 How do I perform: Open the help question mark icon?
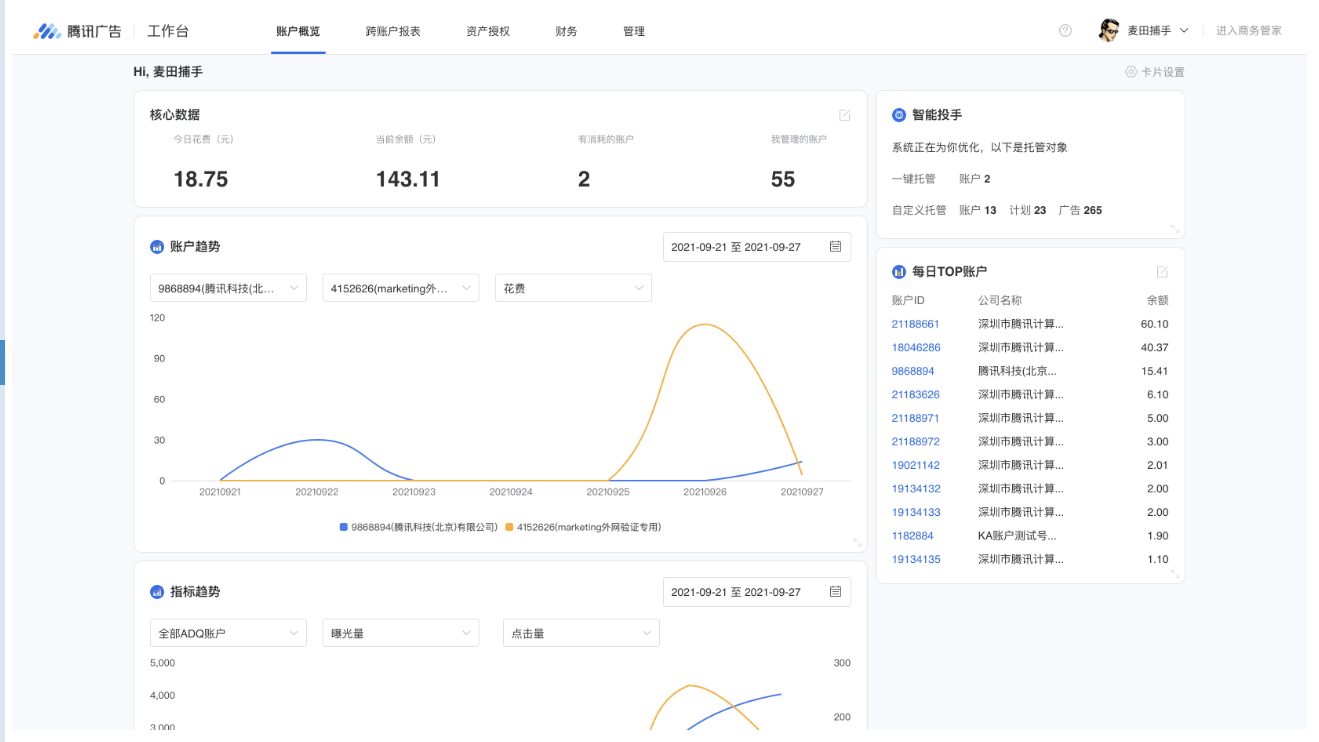coord(1065,31)
